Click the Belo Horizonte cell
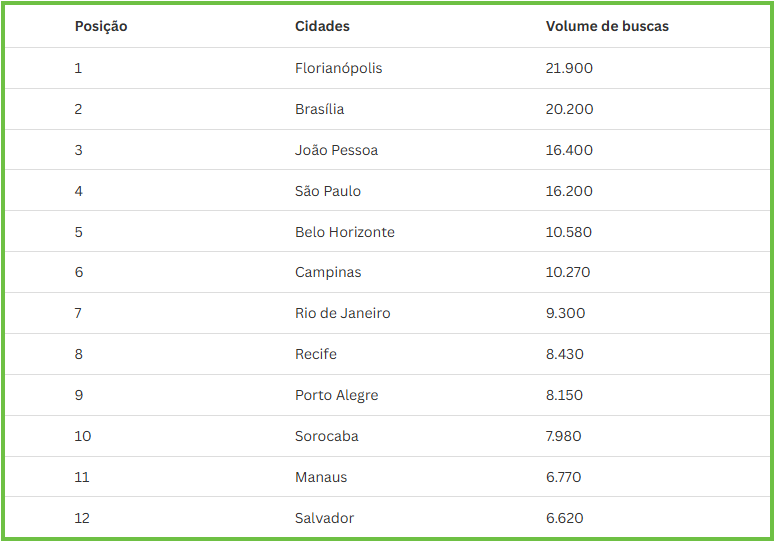The image size is (776, 543). point(344,232)
